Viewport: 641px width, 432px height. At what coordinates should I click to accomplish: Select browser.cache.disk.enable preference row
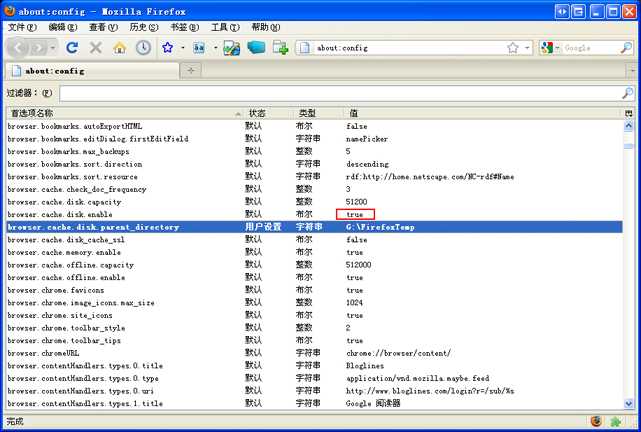coord(314,214)
